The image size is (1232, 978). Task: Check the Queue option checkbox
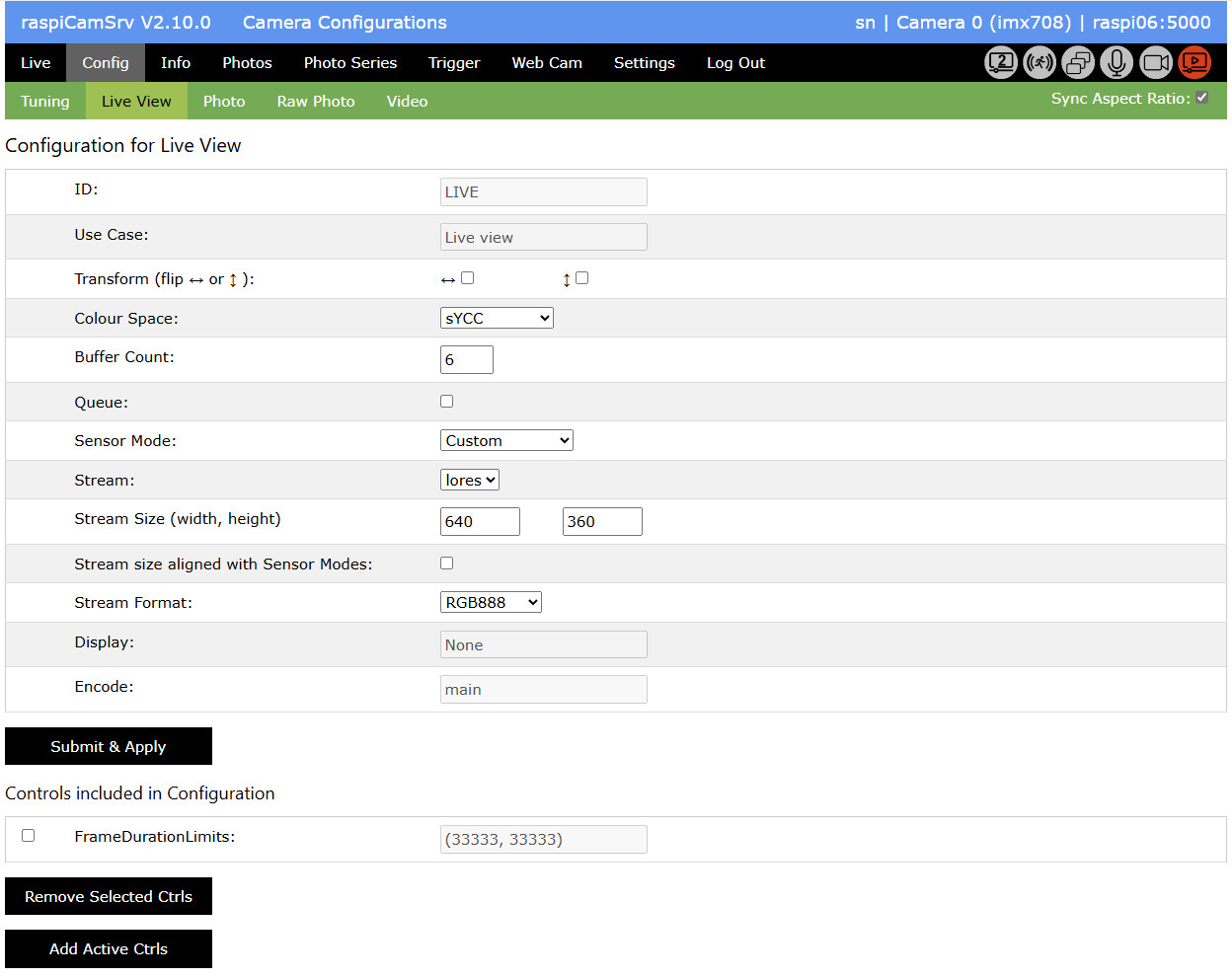coord(447,402)
